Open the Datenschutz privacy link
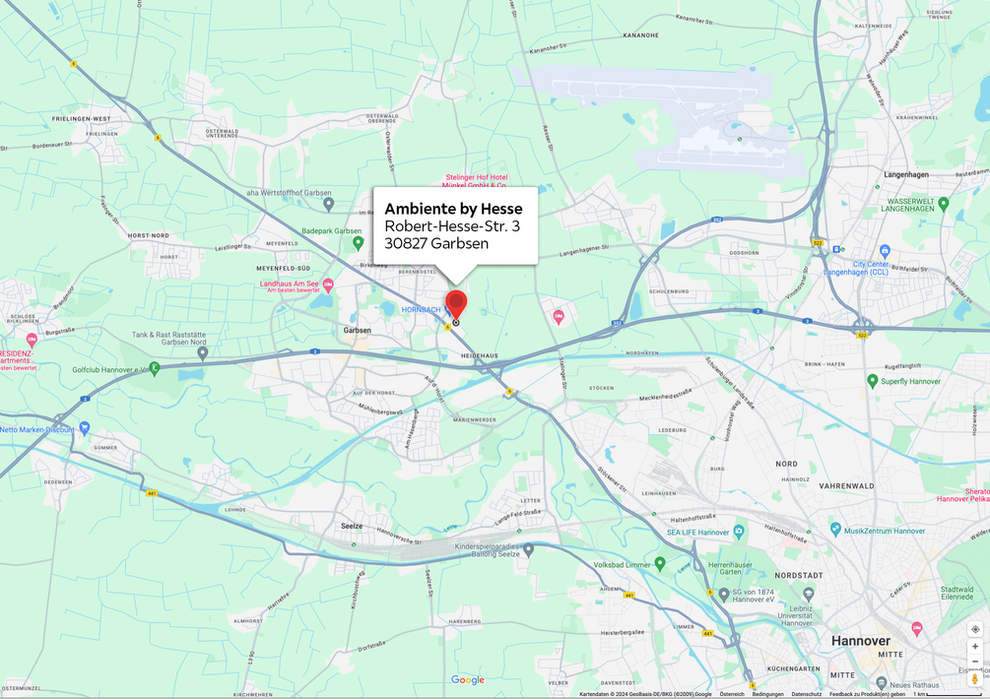Viewport: 990px width, 699px height. point(806,694)
